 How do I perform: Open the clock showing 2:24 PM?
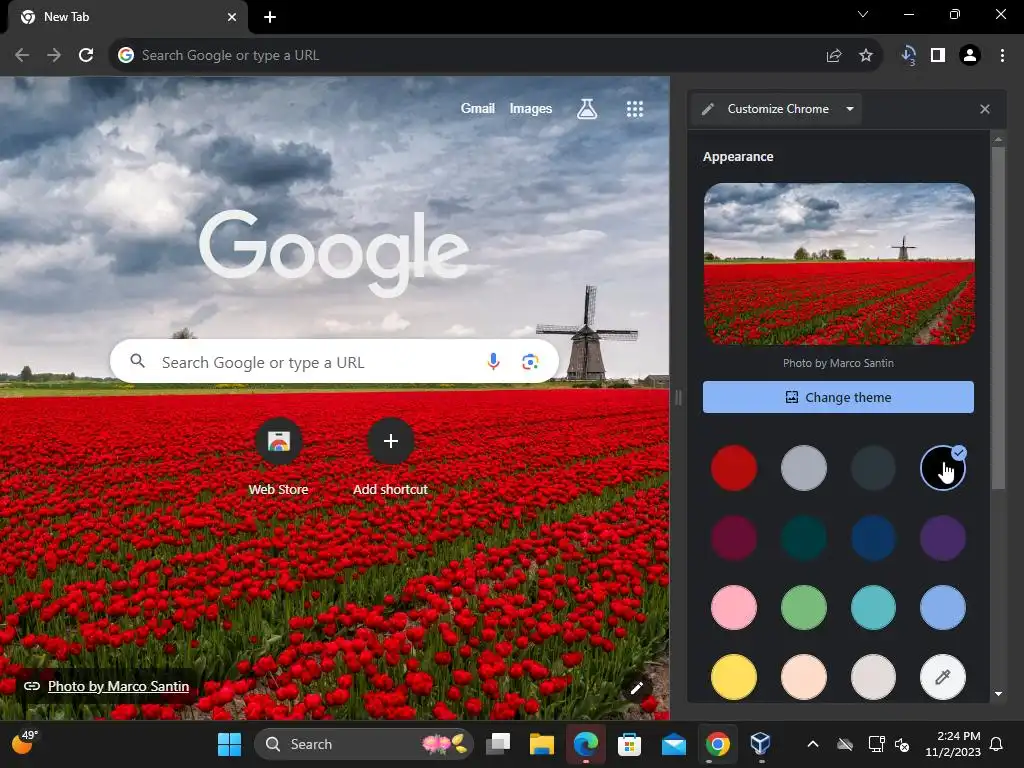pos(953,744)
